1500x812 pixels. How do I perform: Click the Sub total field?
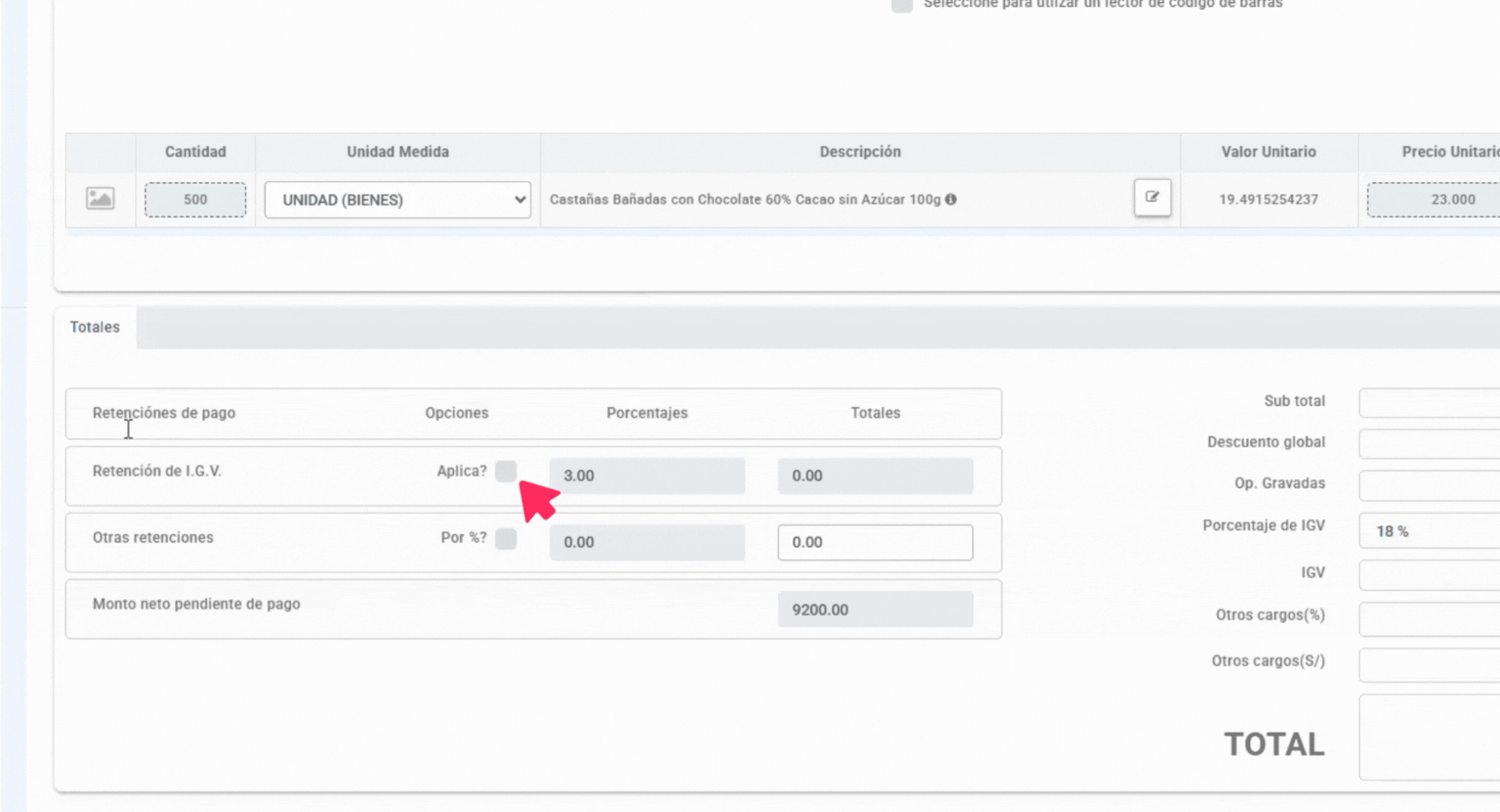(1430, 403)
